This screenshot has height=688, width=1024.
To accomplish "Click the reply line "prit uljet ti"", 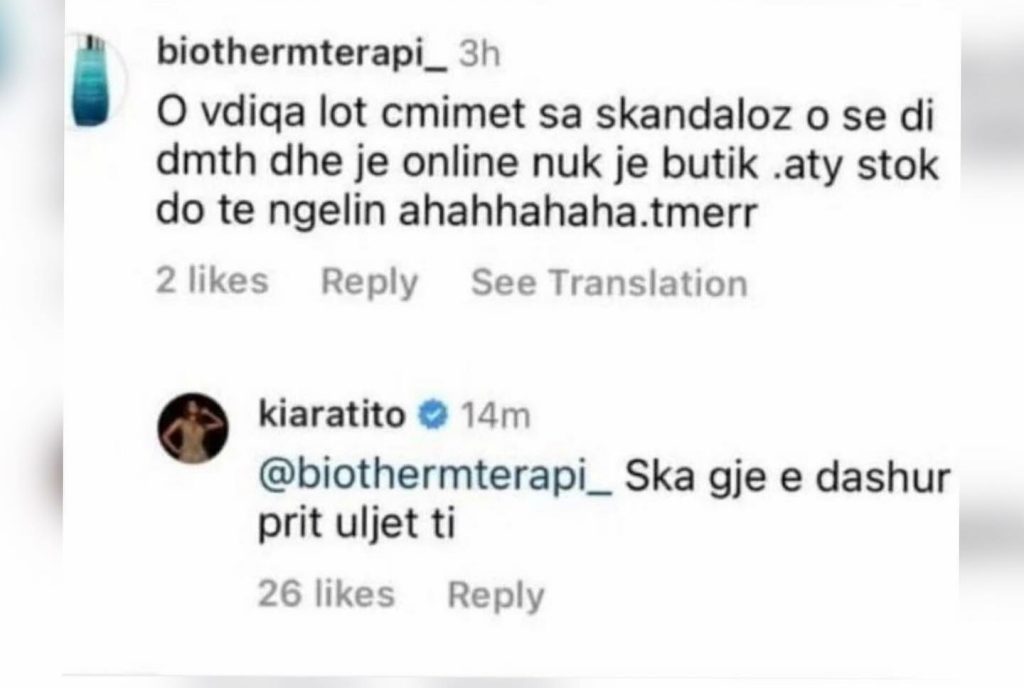I will point(357,524).
